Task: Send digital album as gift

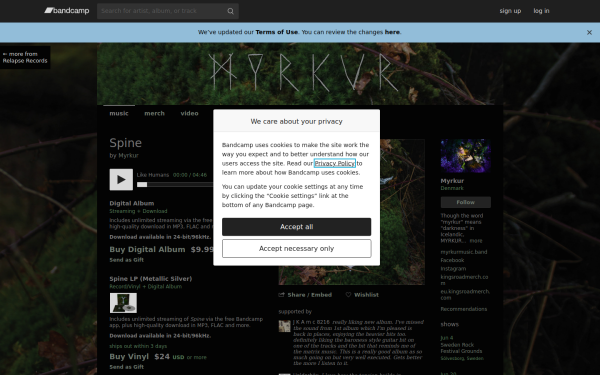Action: pos(127,260)
